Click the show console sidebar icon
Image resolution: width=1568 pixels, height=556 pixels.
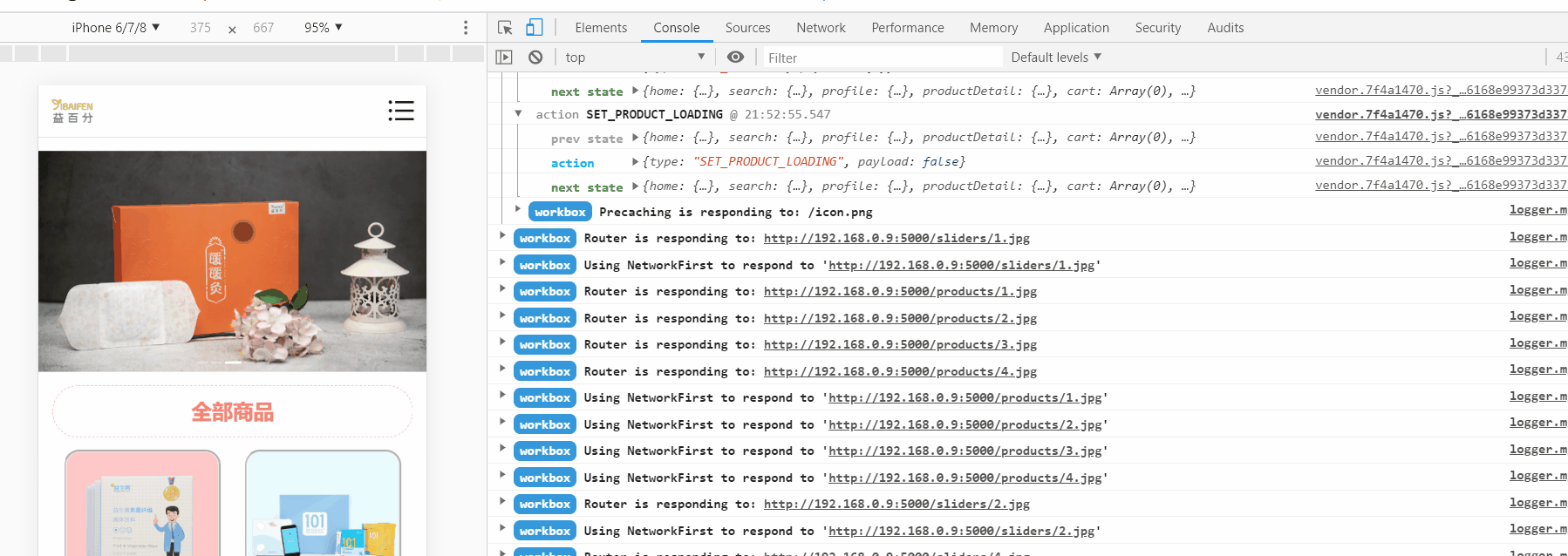click(504, 58)
